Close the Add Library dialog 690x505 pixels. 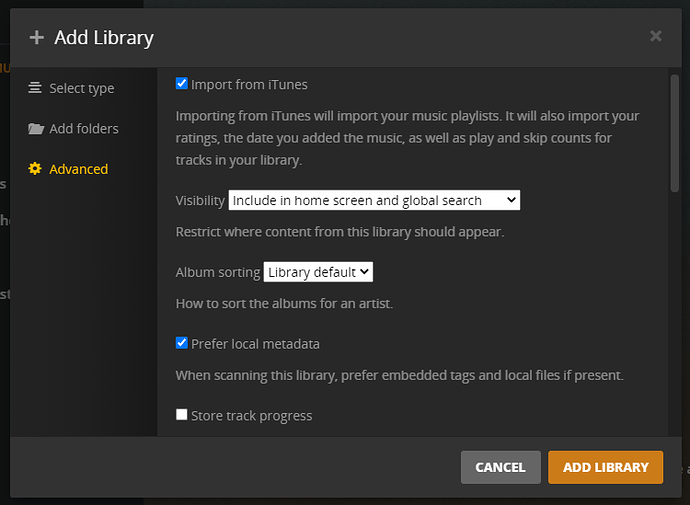655,36
